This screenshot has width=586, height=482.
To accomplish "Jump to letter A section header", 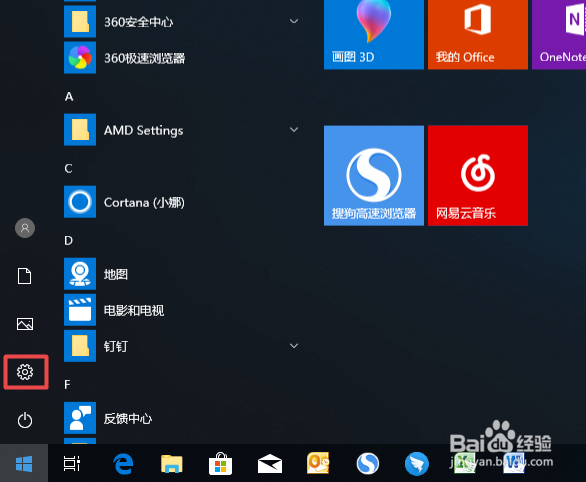I will [69, 96].
